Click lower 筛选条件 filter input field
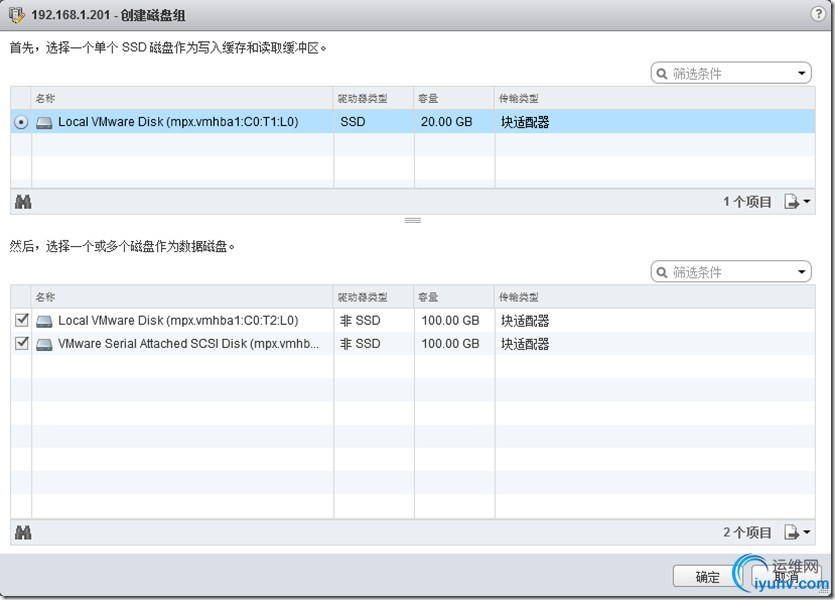This screenshot has width=835, height=600. 731,272
